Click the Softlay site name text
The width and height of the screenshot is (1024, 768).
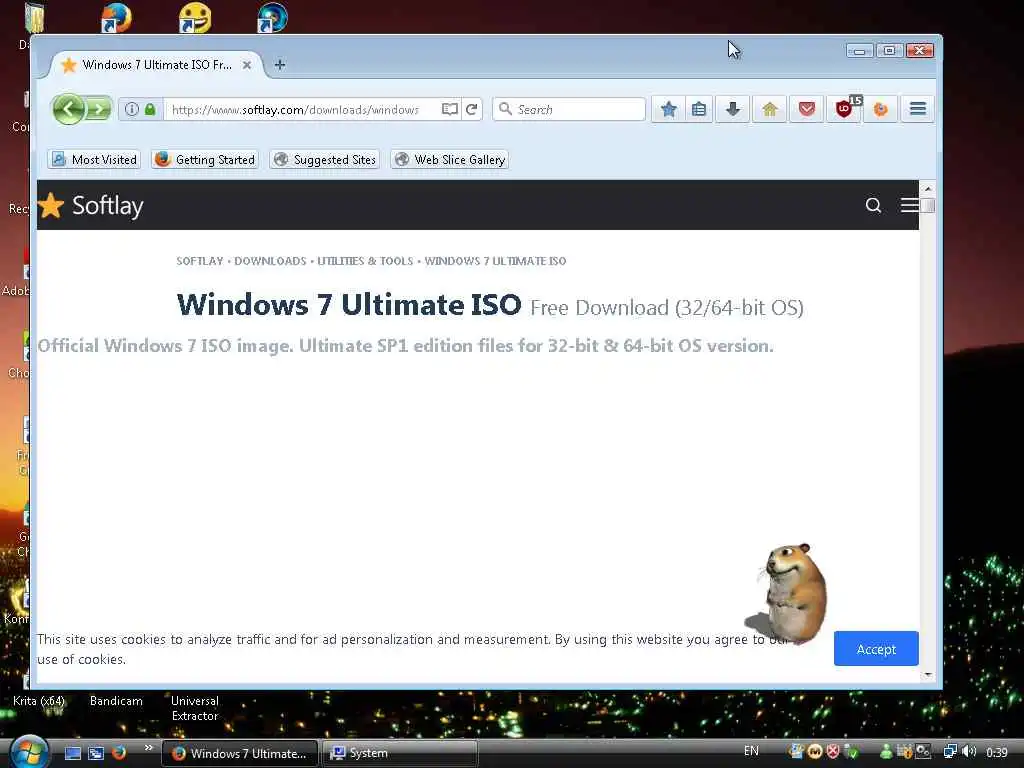(x=108, y=205)
